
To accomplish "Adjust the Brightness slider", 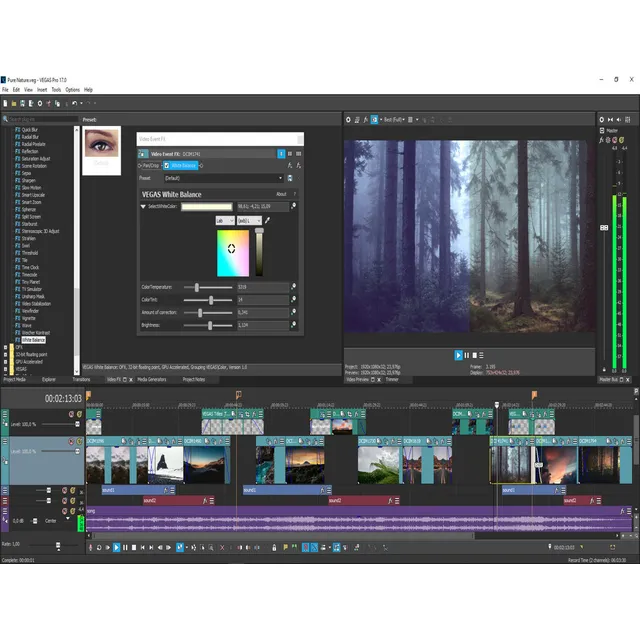I will click(x=208, y=326).
